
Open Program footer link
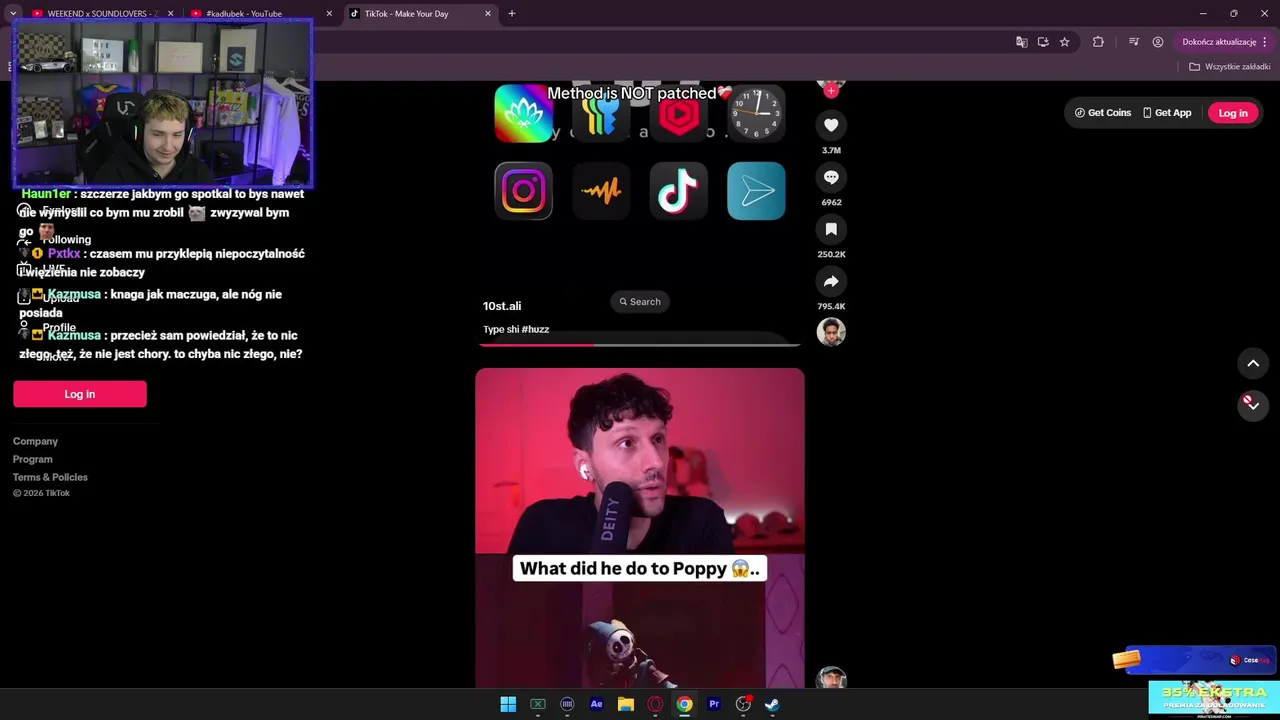(32, 459)
